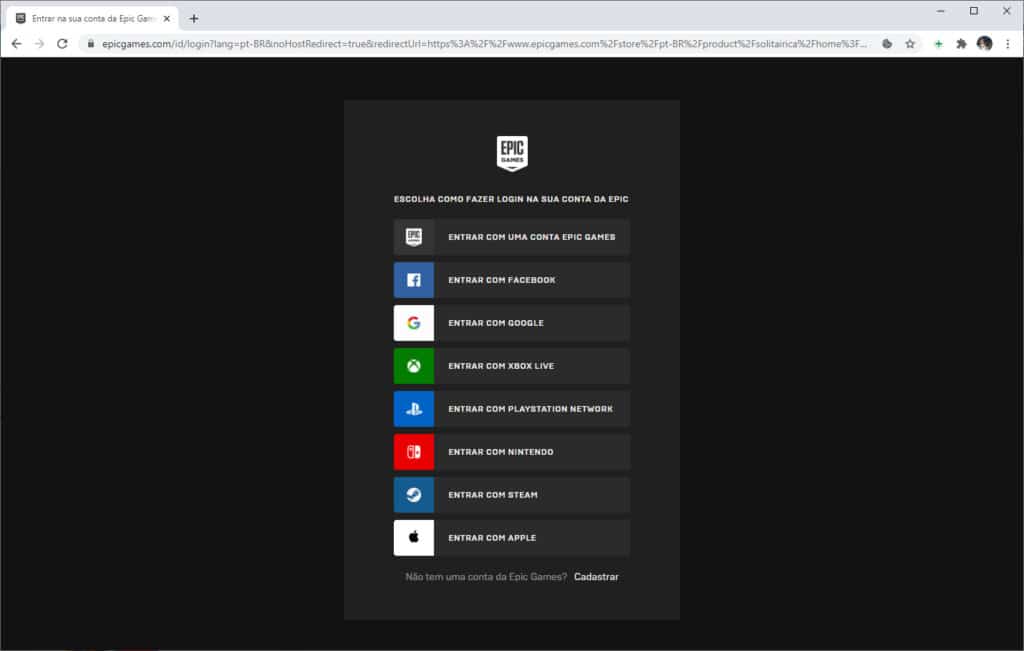Click the 'Entrar com Xbox Live' label
The image size is (1024, 651).
click(501, 366)
